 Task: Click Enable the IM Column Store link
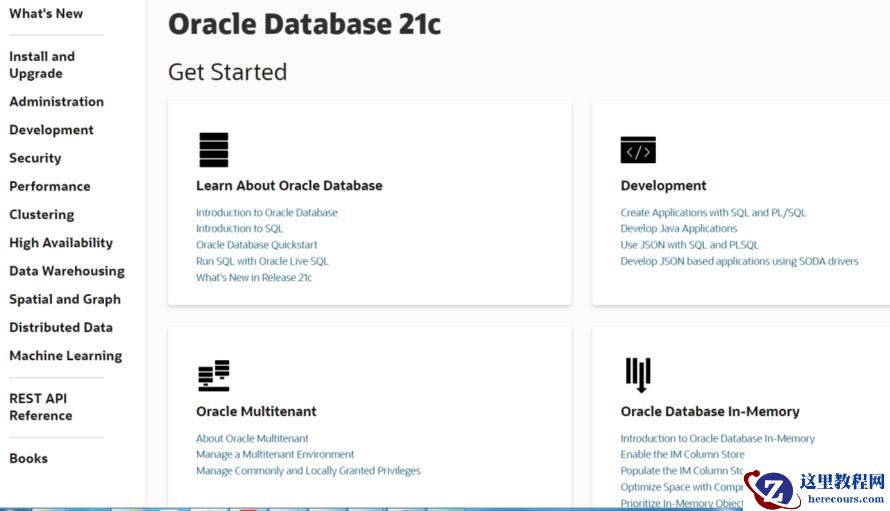pyautogui.click(x=682, y=455)
